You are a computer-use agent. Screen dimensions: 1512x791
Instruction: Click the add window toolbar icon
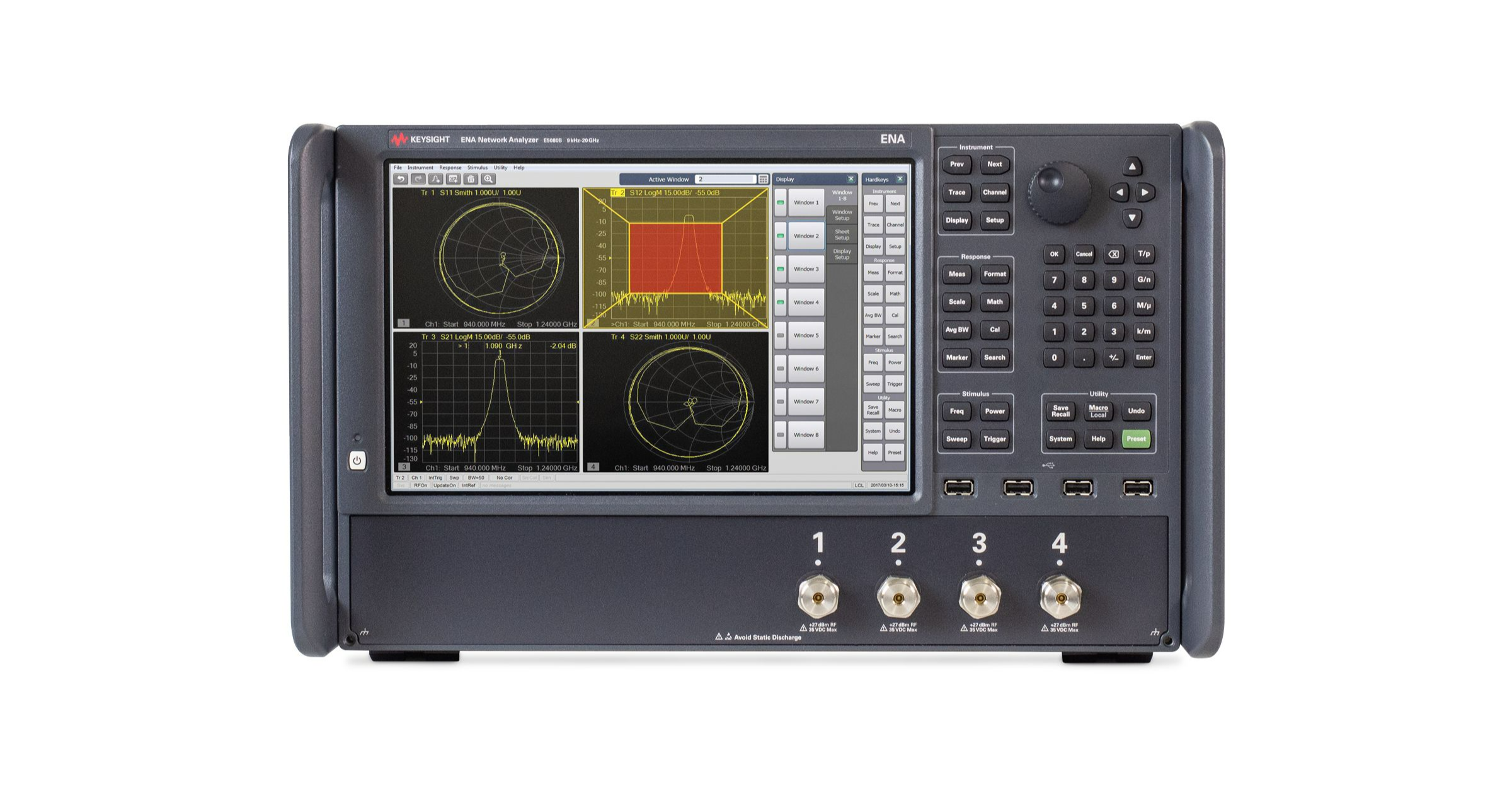point(453,179)
